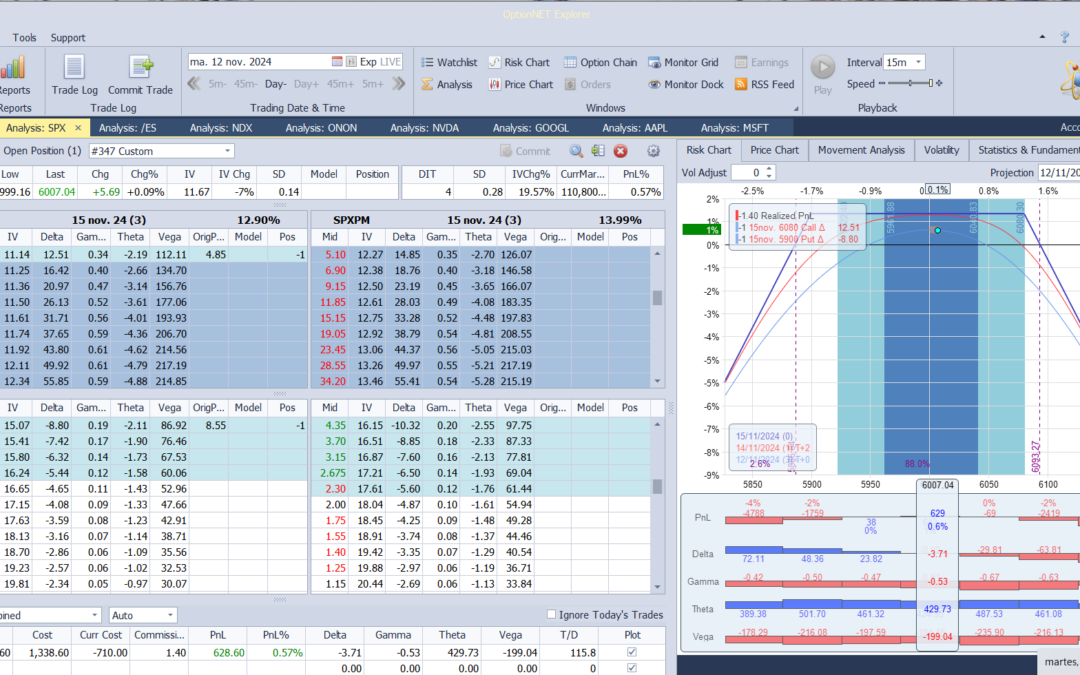Viewport: 1080px width, 675px height.
Task: Open the ribbon Price Chart window
Action: [x=521, y=84]
